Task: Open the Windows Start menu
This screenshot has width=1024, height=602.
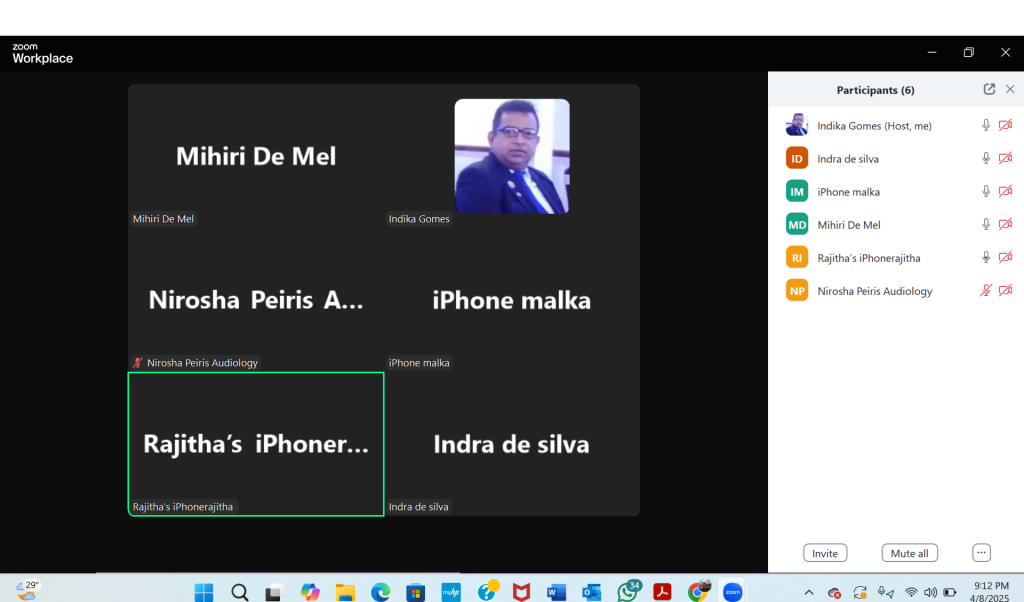Action: click(204, 592)
